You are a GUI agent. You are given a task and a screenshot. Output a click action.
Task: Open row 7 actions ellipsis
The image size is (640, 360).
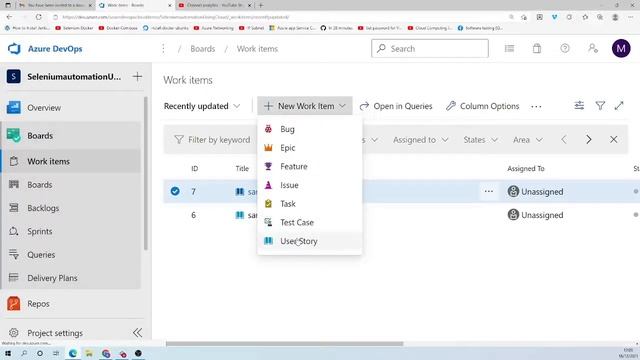(x=489, y=191)
